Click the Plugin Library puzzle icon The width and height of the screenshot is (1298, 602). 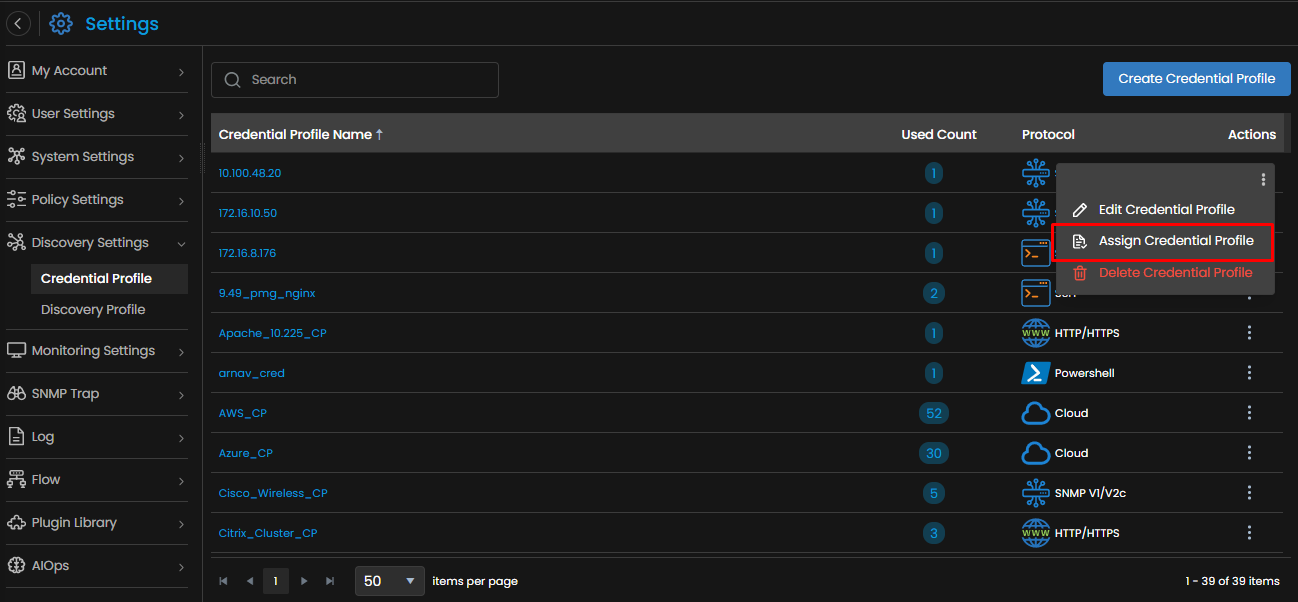(x=16, y=523)
